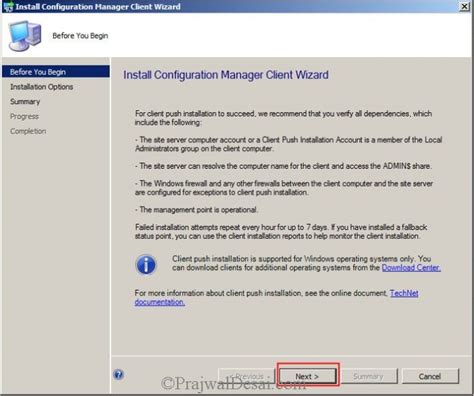474x396 pixels.
Task: Click the Previous button
Action: pos(247,376)
